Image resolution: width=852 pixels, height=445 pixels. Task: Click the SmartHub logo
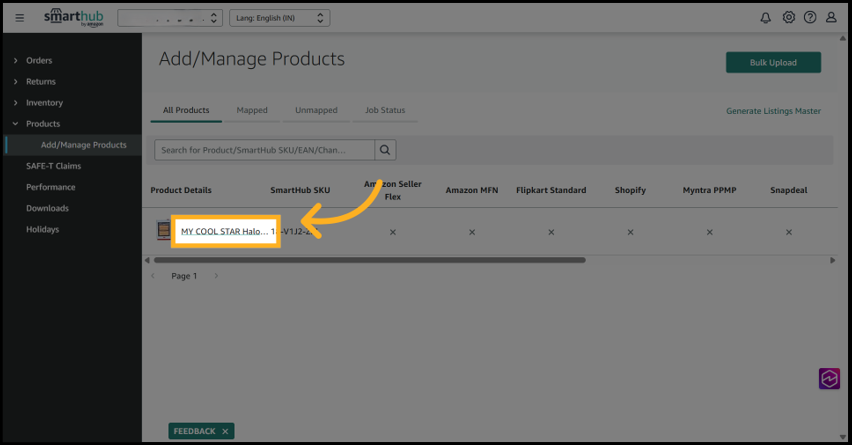(x=73, y=18)
